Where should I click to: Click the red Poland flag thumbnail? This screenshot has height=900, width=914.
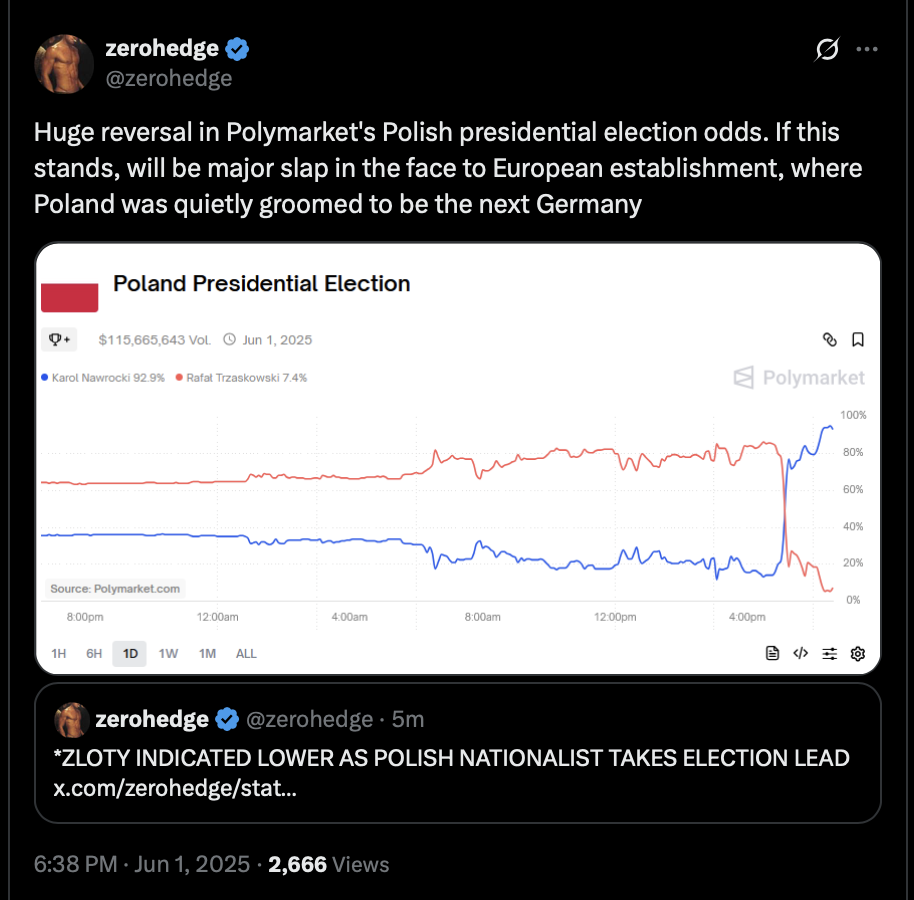(69, 297)
